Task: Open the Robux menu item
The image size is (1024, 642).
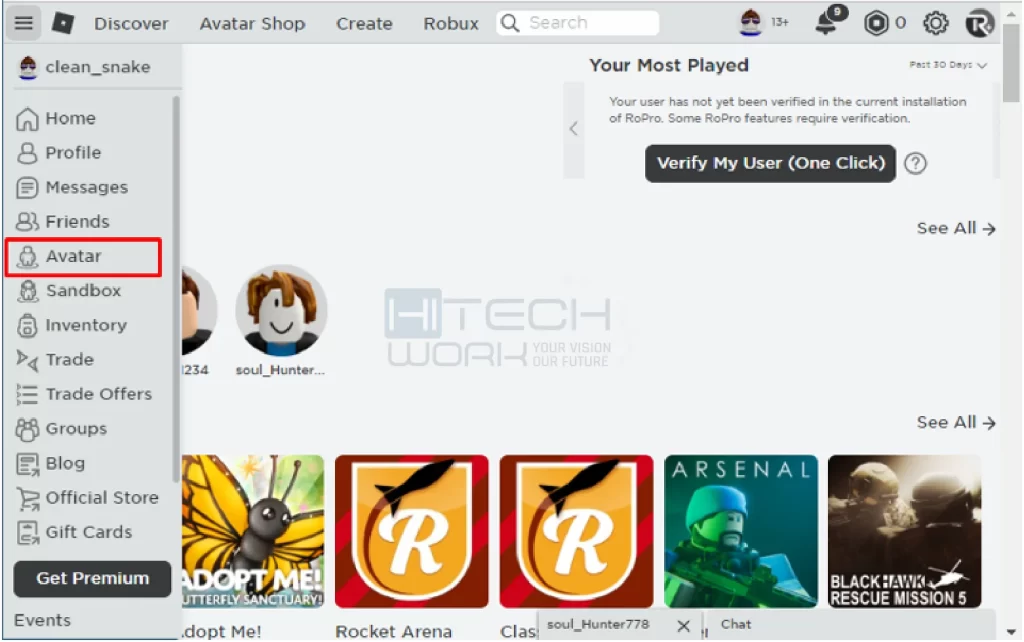Action: [x=451, y=24]
